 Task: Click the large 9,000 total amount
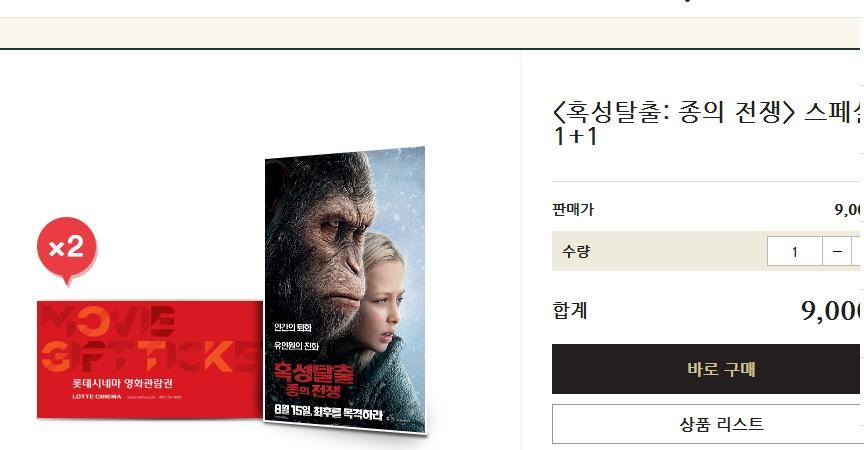point(832,311)
